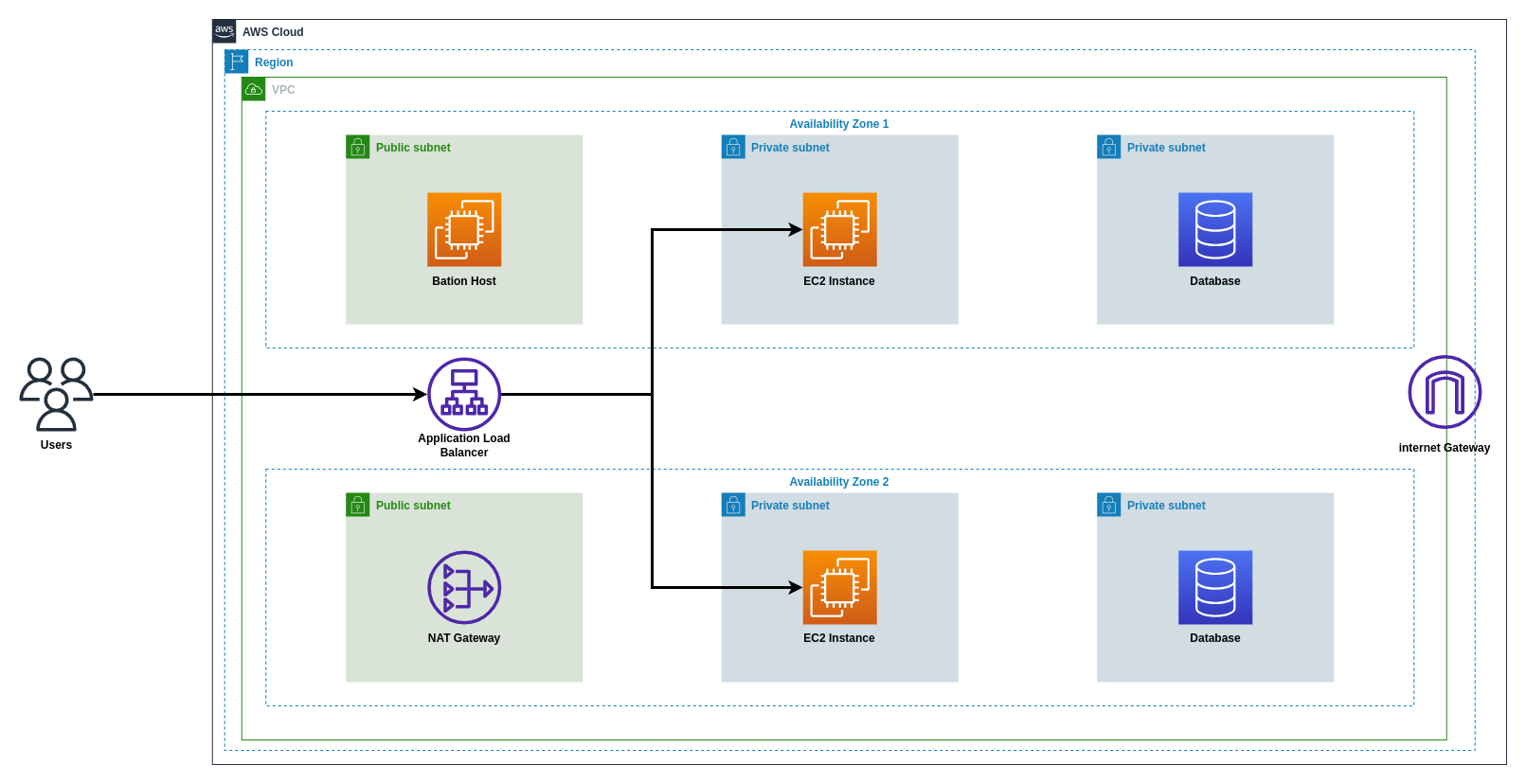
Task: Click Database icon in Availability Zone 1
Action: coord(1215,229)
